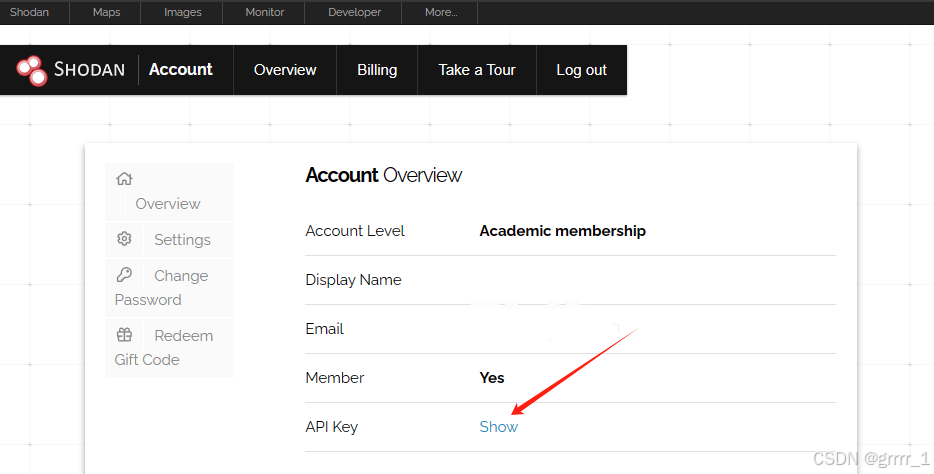The image size is (934, 474).
Task: Click Log out
Action: [581, 70]
